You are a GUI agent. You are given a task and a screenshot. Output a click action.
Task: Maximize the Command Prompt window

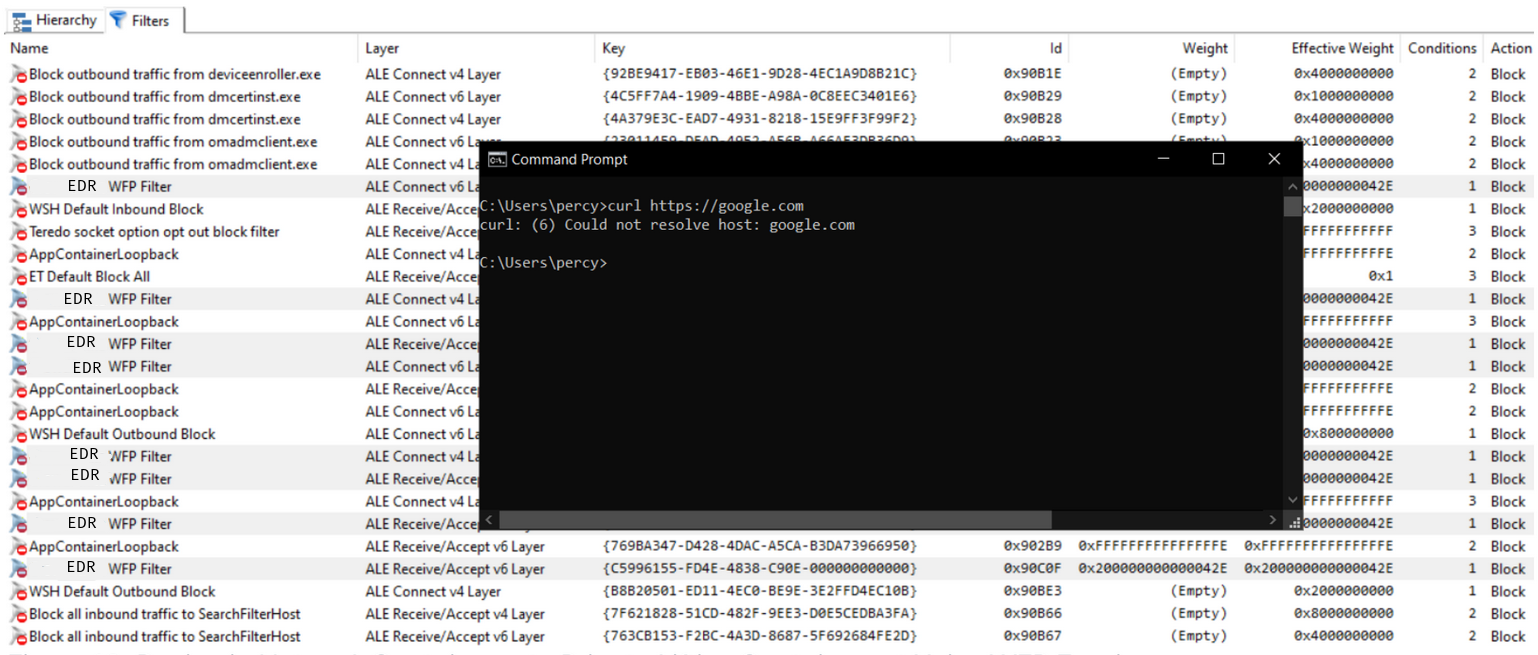pos(1218,159)
